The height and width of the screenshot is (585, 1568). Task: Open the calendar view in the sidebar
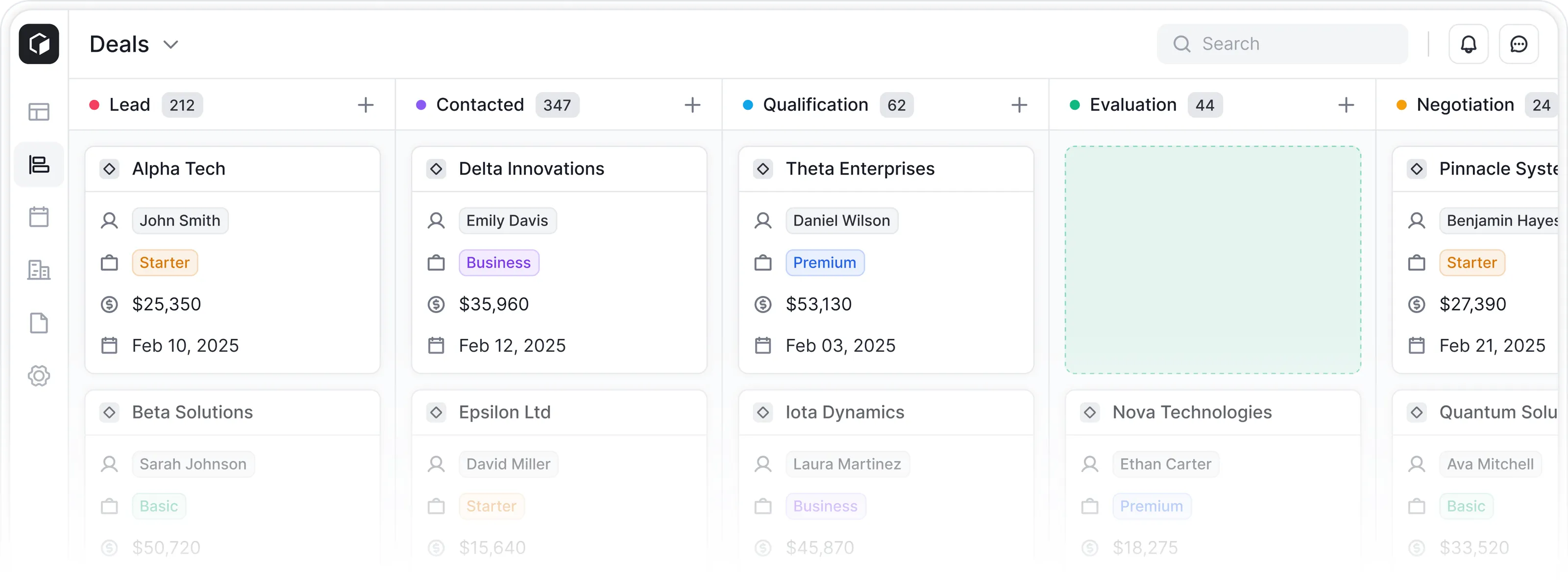point(39,217)
